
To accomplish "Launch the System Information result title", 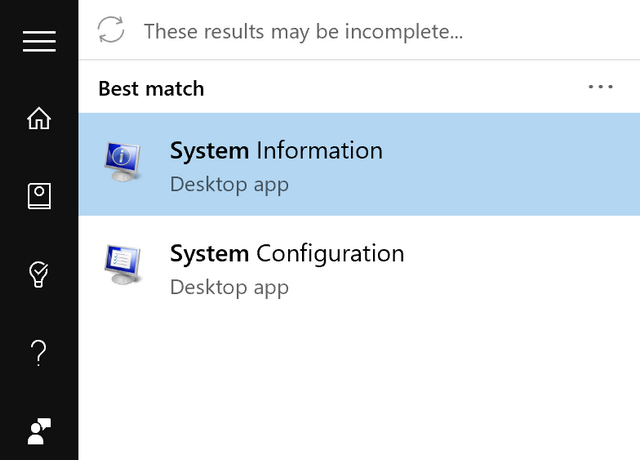I will coord(276,151).
